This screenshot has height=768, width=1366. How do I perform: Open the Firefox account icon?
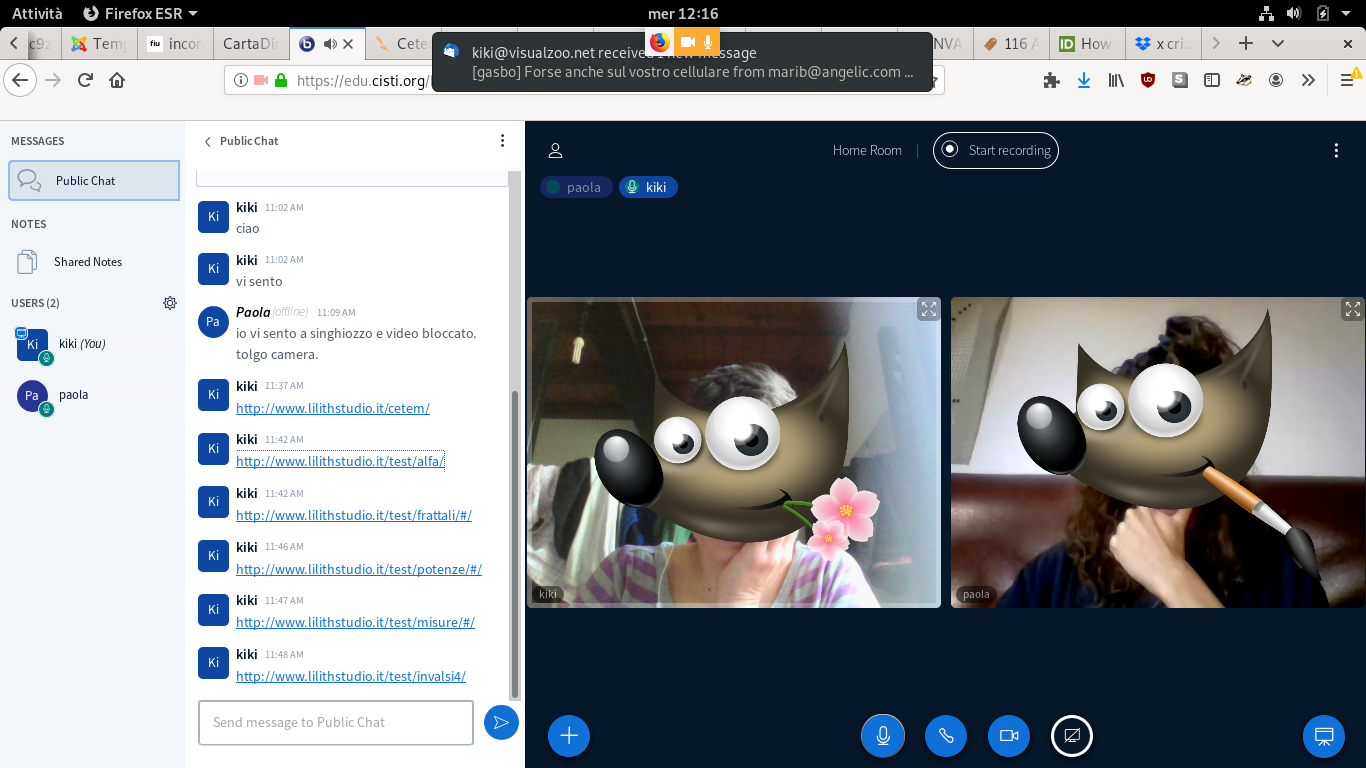click(1276, 81)
